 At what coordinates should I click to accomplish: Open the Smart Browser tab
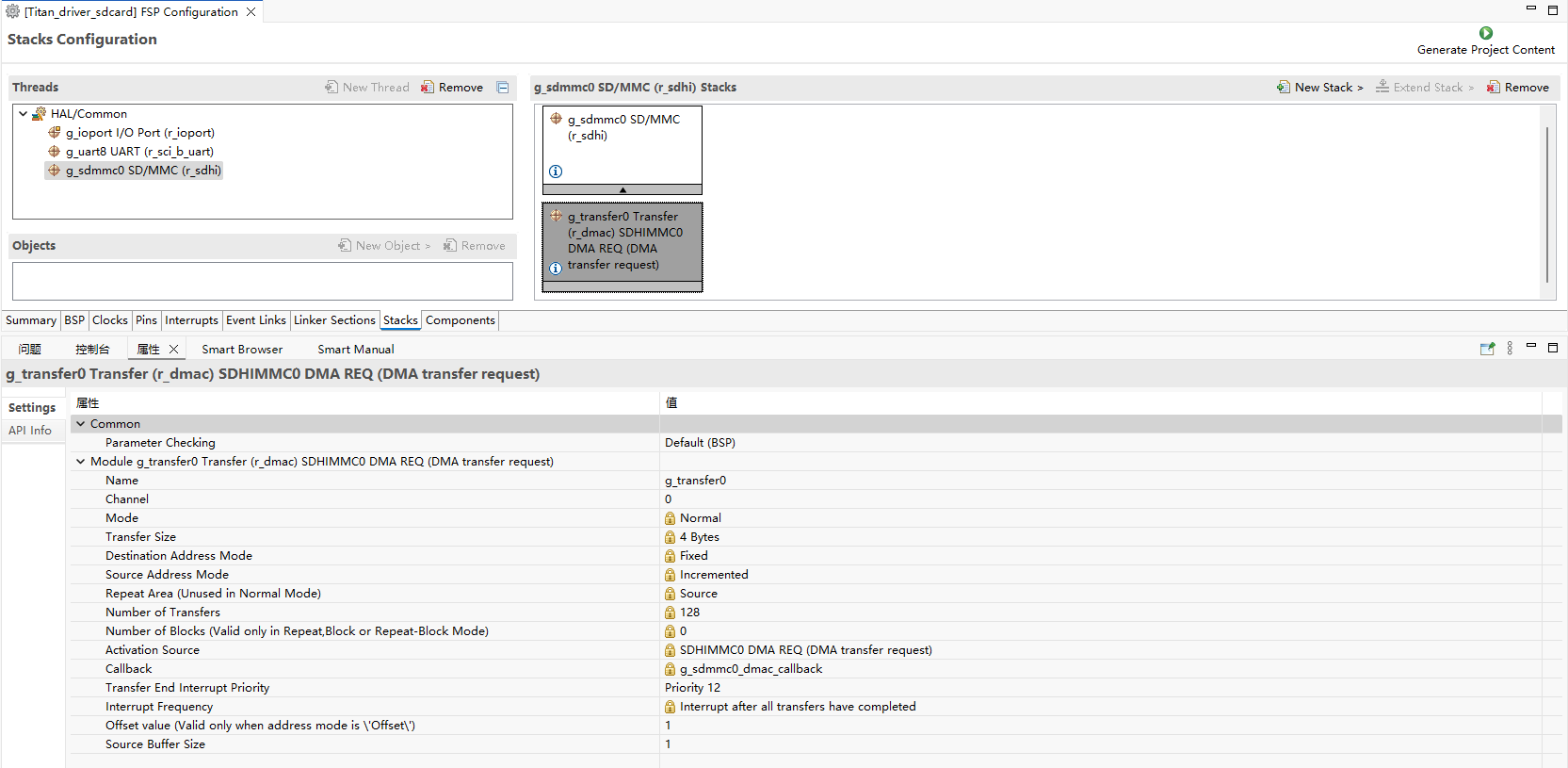coord(242,350)
